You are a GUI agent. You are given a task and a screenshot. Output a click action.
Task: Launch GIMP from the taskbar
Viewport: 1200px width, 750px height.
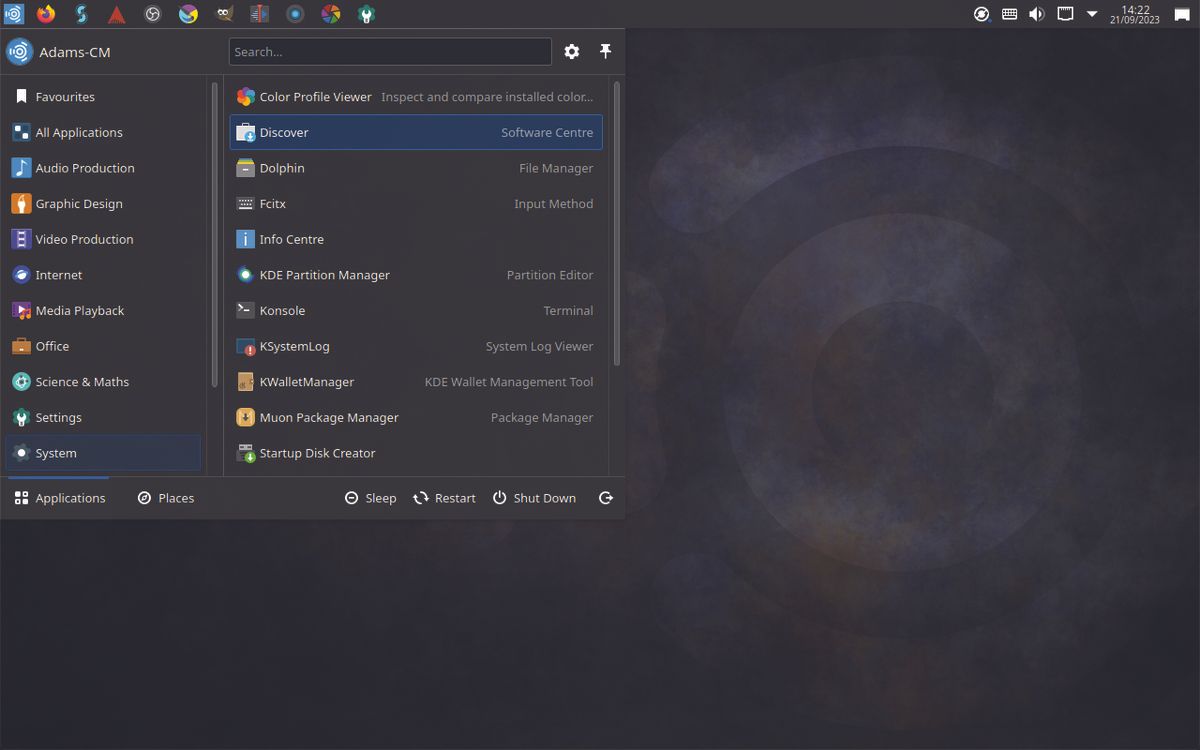[223, 14]
